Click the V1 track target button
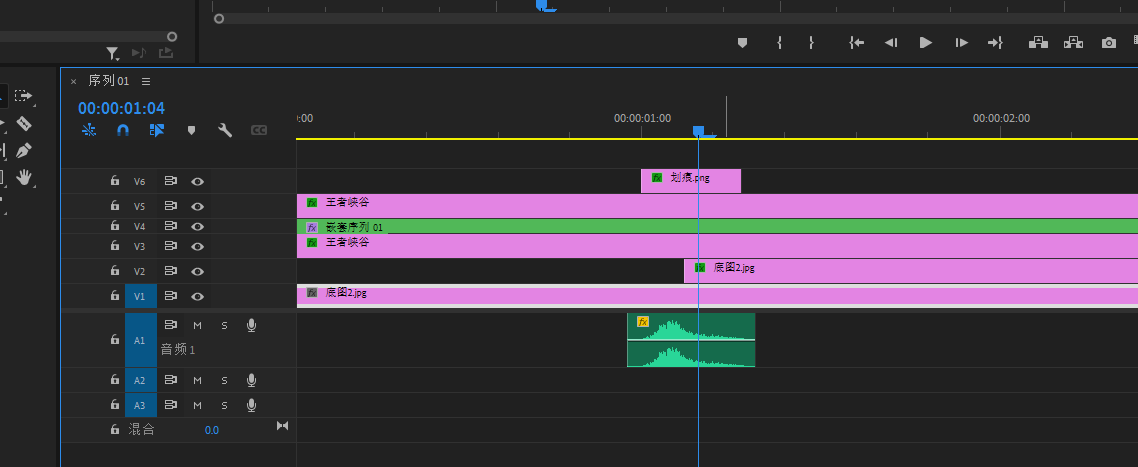 (x=139, y=297)
